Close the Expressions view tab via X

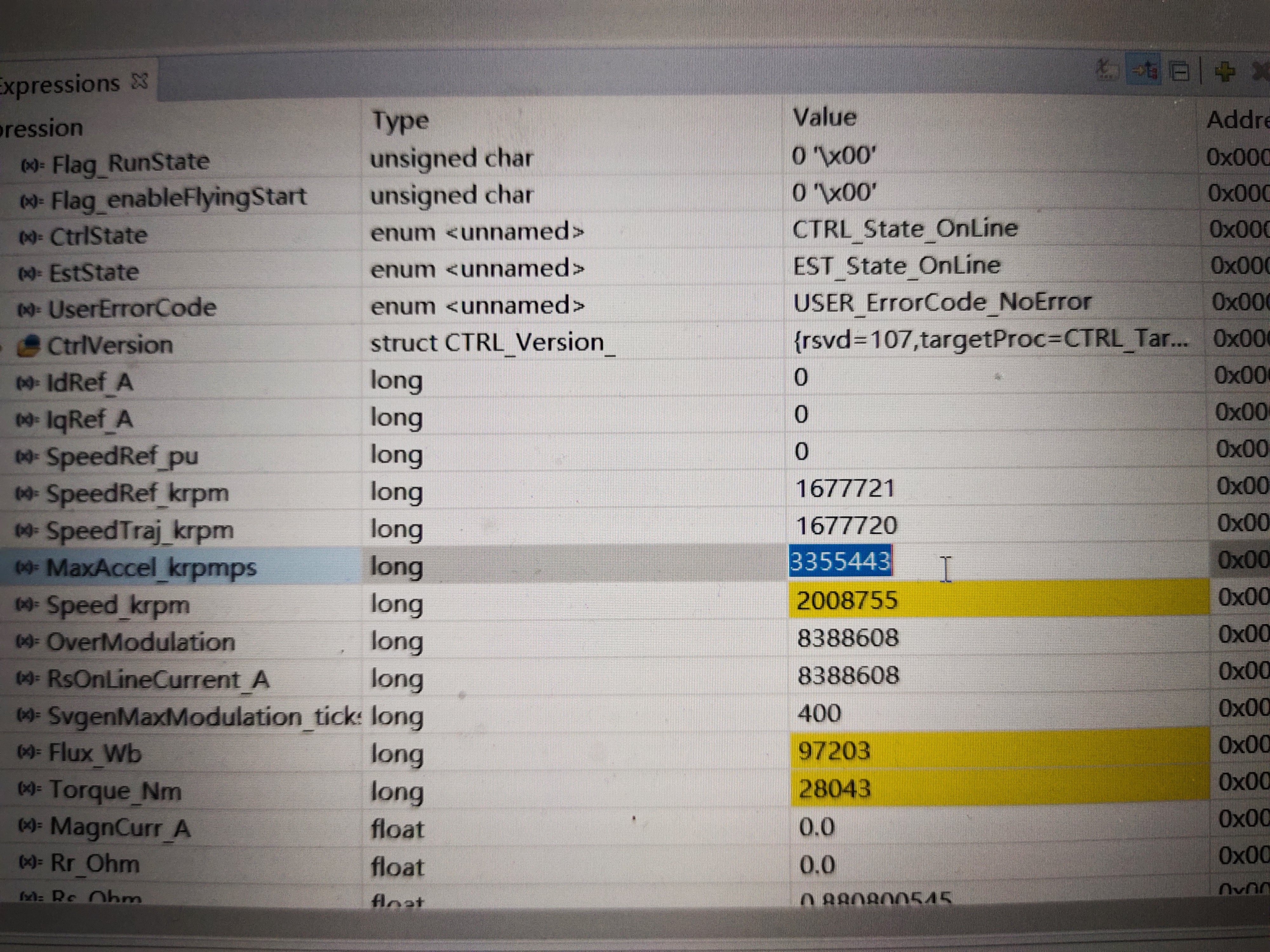click(x=139, y=81)
